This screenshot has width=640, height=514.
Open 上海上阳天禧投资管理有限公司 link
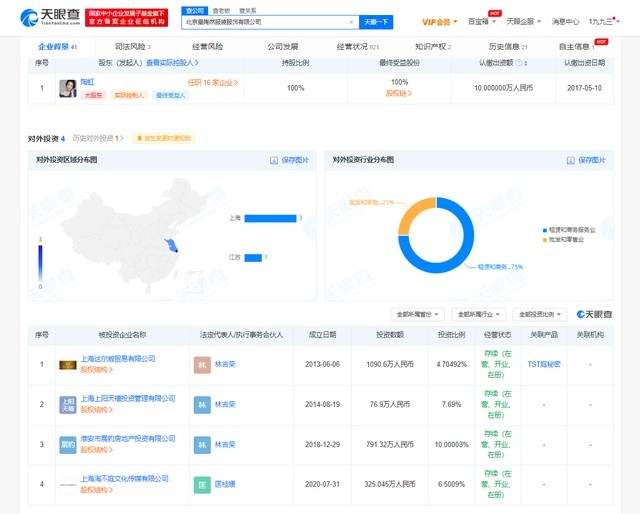click(x=128, y=398)
